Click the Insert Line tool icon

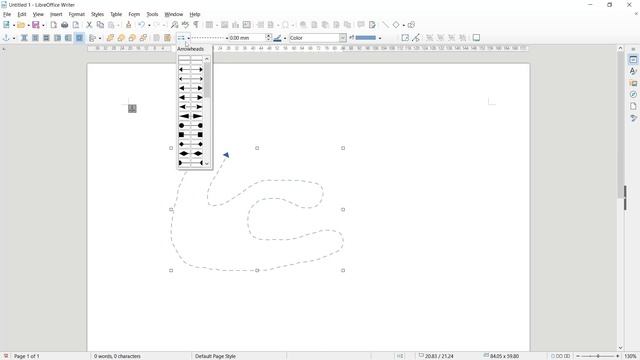coord(385,25)
